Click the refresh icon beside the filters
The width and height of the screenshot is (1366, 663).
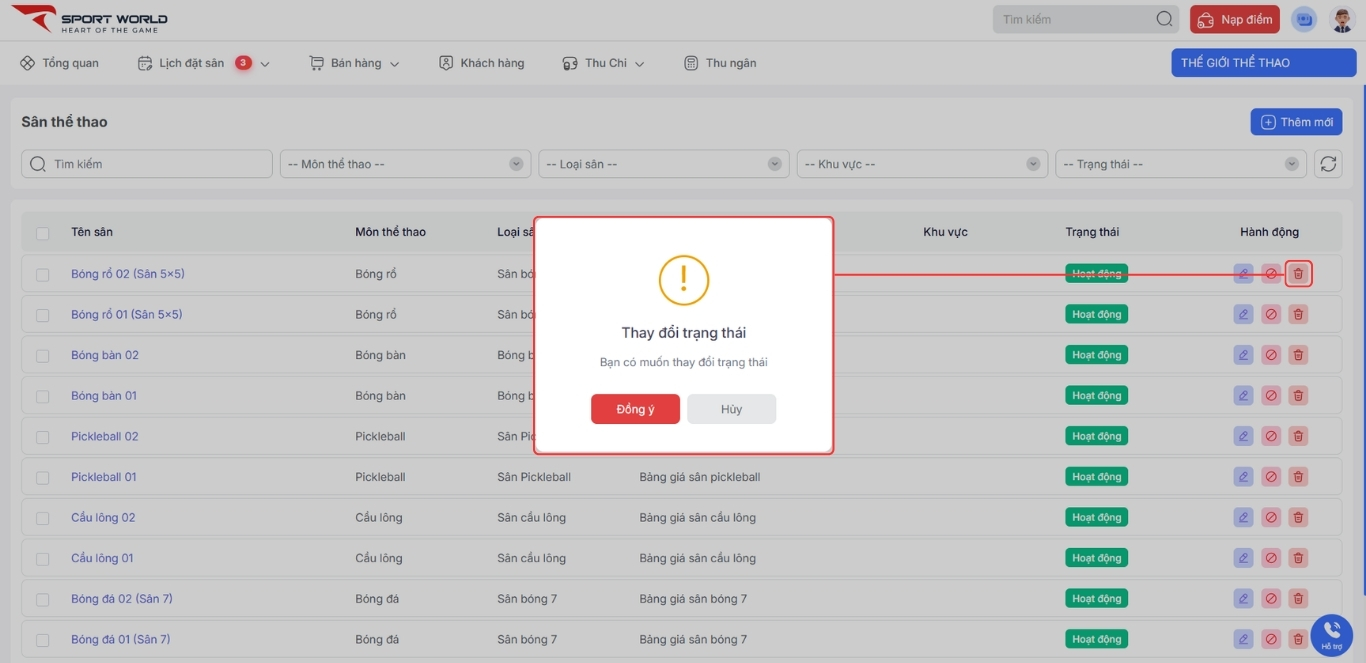pyautogui.click(x=1328, y=164)
